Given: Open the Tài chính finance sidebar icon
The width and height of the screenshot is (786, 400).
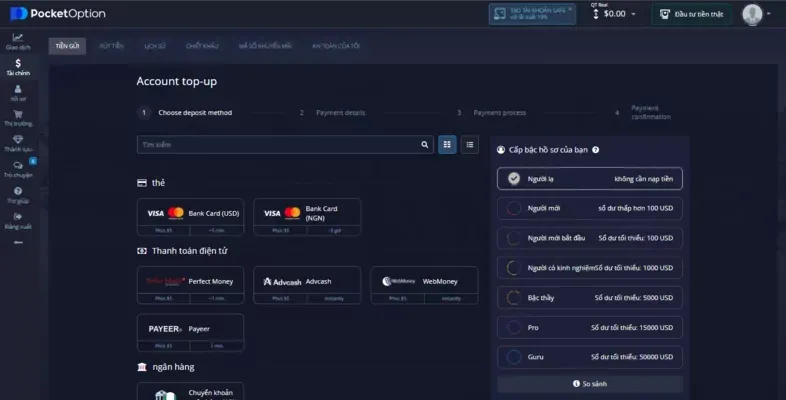Looking at the screenshot, I should click(18, 67).
